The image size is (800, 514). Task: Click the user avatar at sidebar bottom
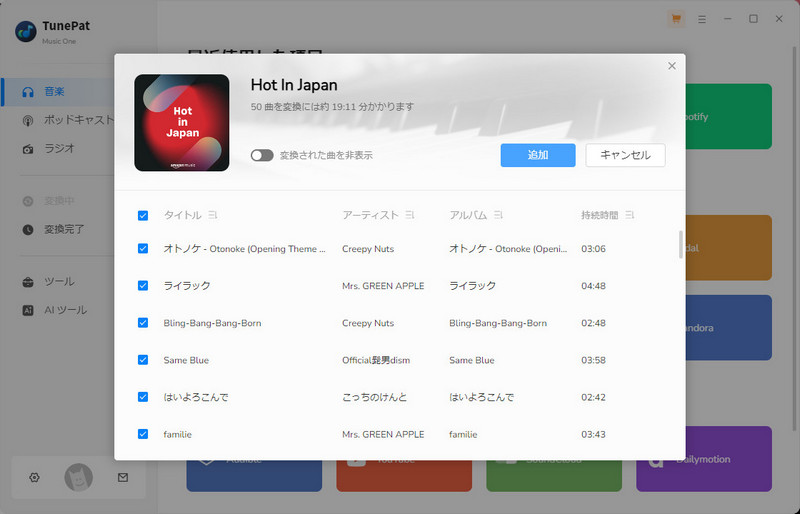click(79, 478)
